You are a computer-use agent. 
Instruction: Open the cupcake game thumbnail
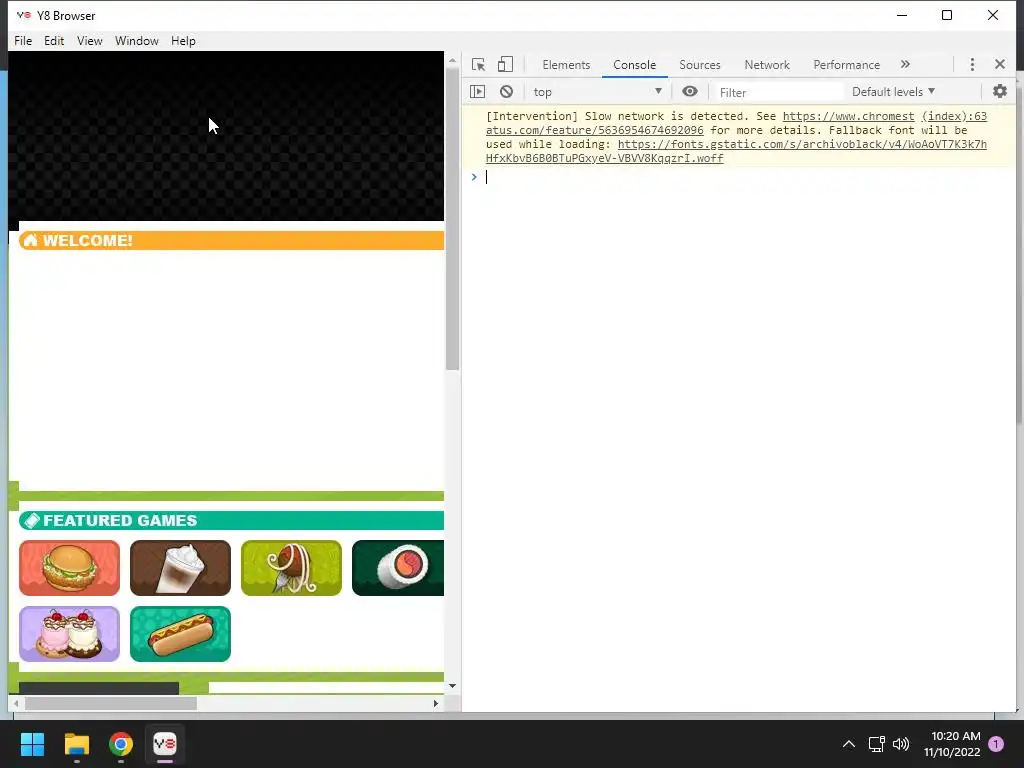[69, 633]
